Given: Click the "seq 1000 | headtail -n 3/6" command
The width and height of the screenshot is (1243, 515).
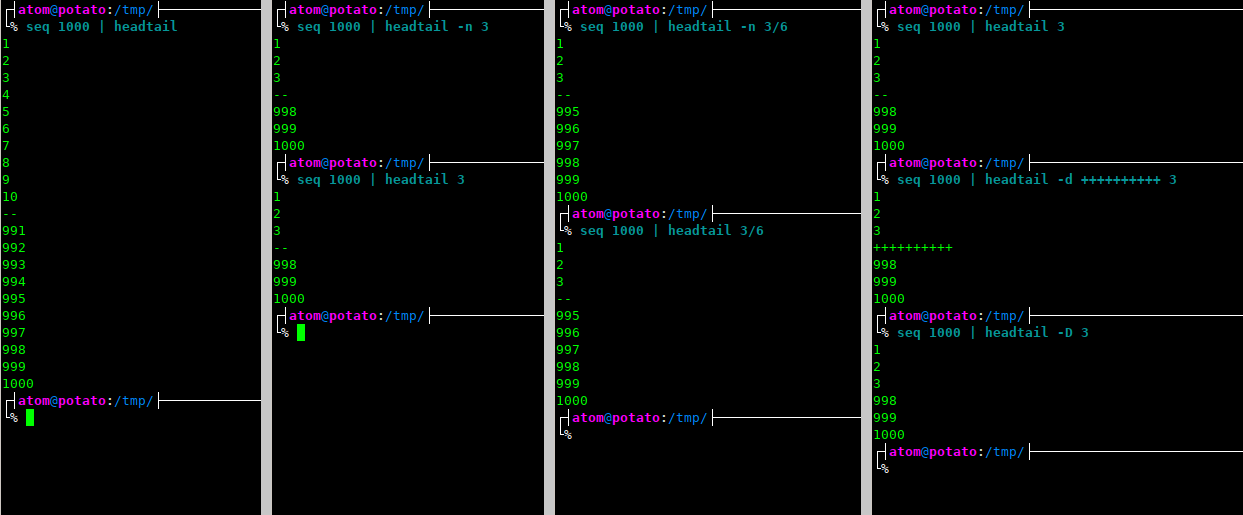Looking at the screenshot, I should [x=684, y=27].
